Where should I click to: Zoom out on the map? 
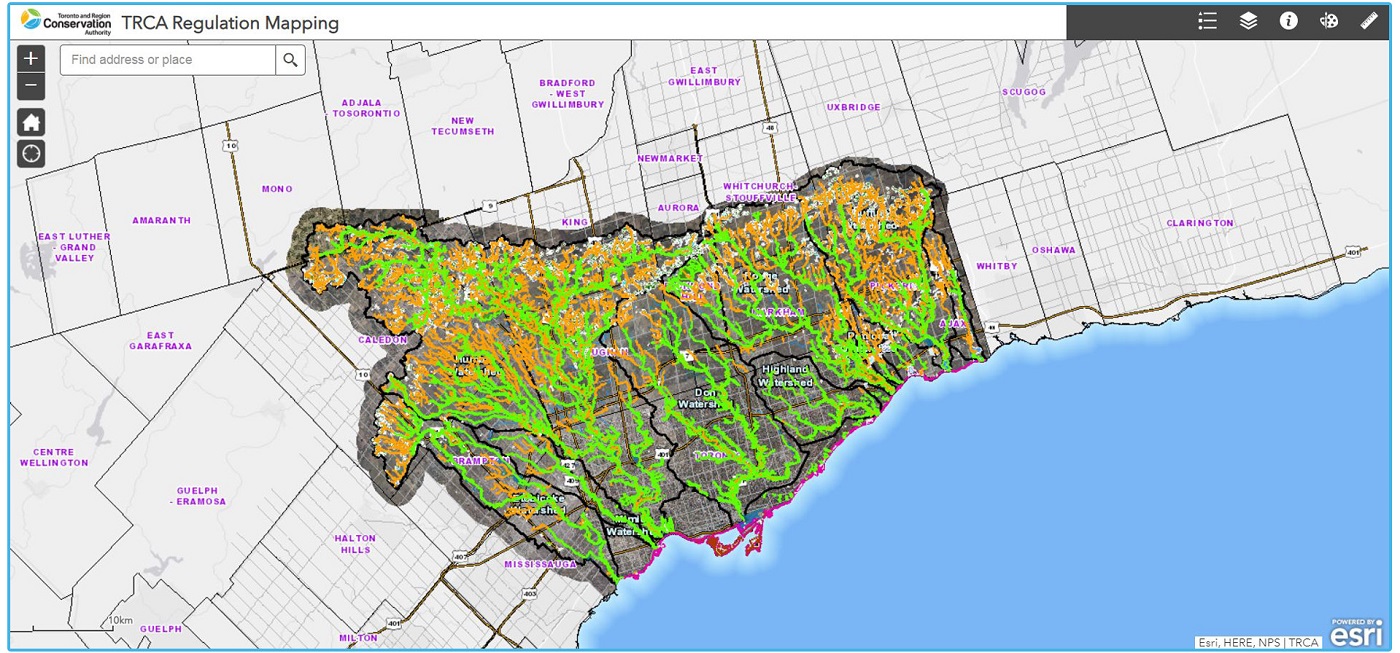point(30,86)
